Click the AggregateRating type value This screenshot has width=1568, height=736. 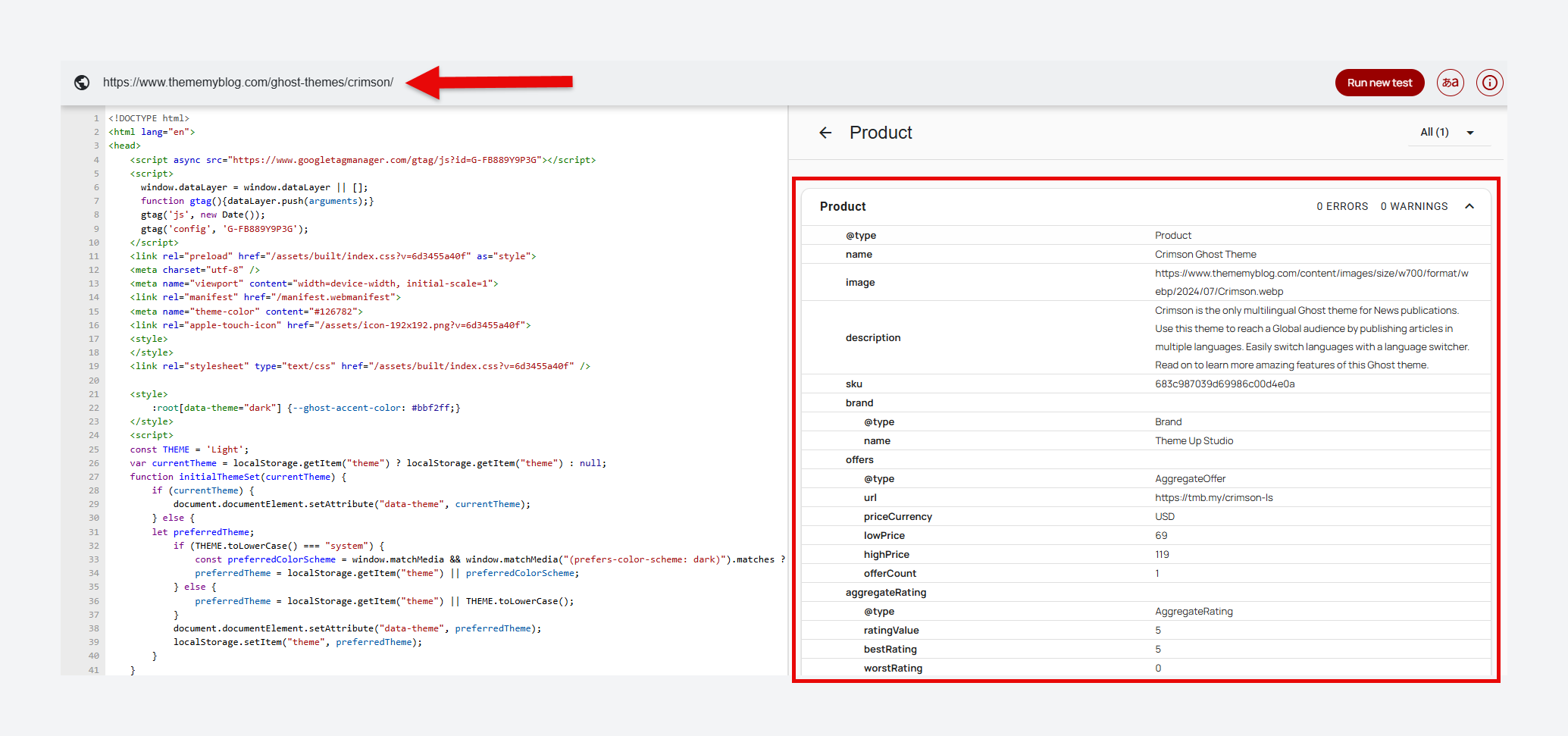1194,612
